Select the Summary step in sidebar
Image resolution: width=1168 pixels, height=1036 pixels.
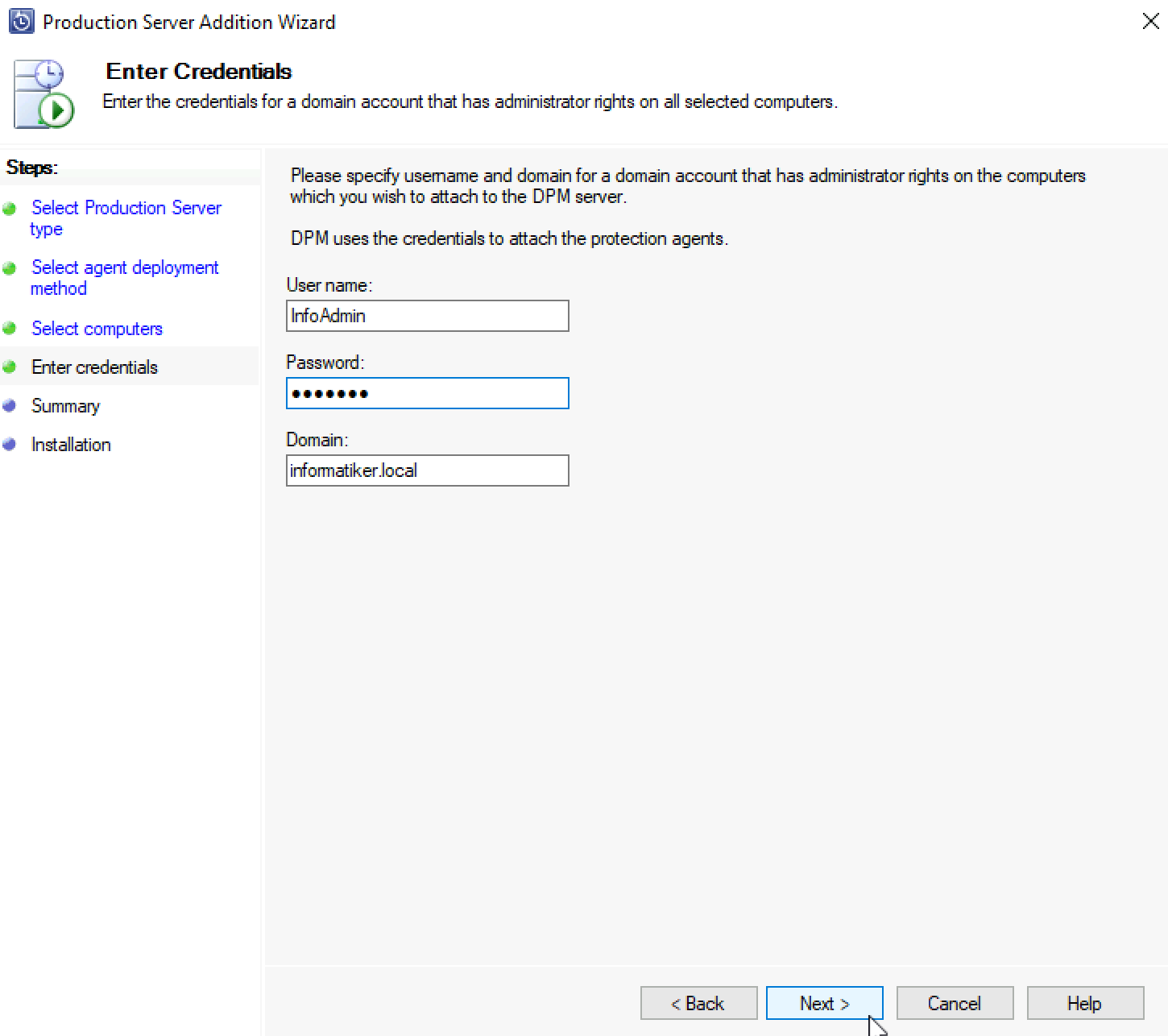[65, 406]
